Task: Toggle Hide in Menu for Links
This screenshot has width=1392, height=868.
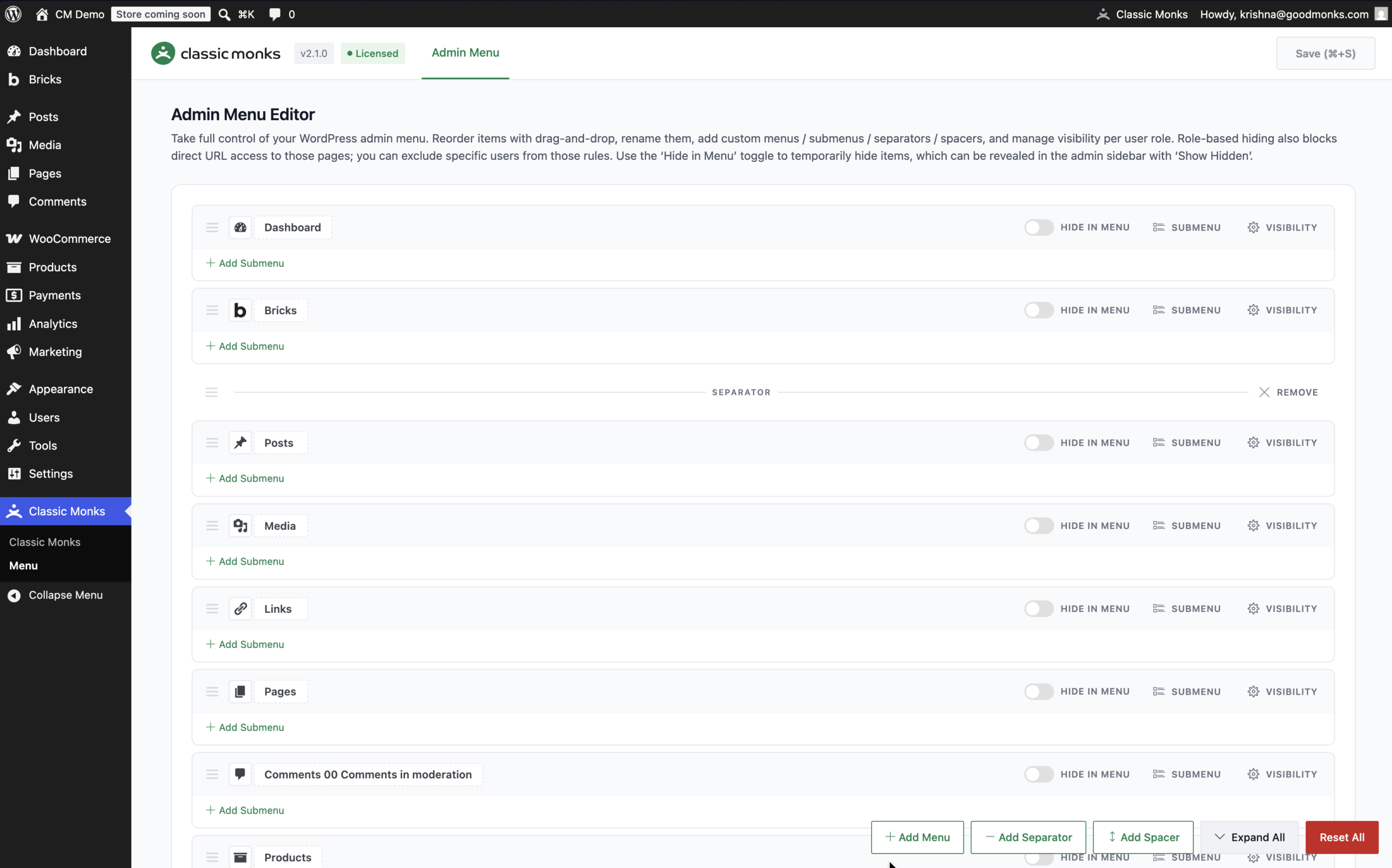Action: (1039, 609)
